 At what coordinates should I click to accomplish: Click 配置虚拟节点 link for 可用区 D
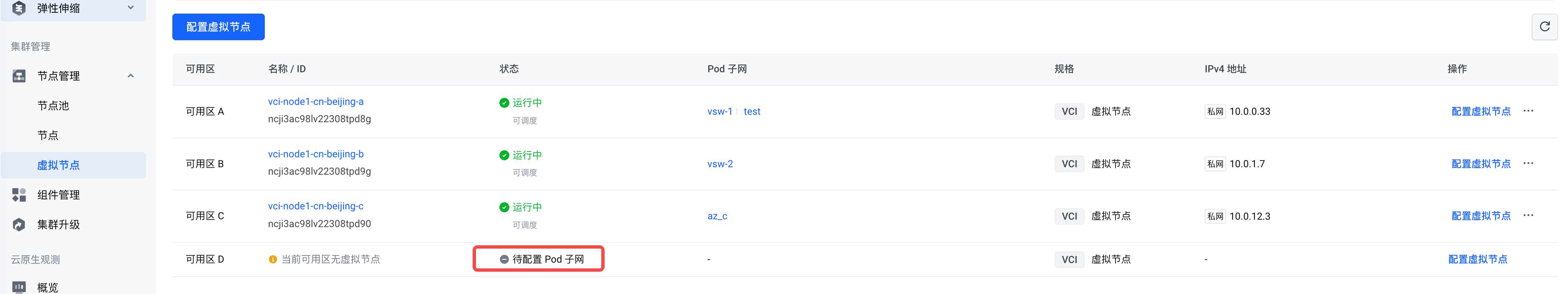click(x=1477, y=259)
